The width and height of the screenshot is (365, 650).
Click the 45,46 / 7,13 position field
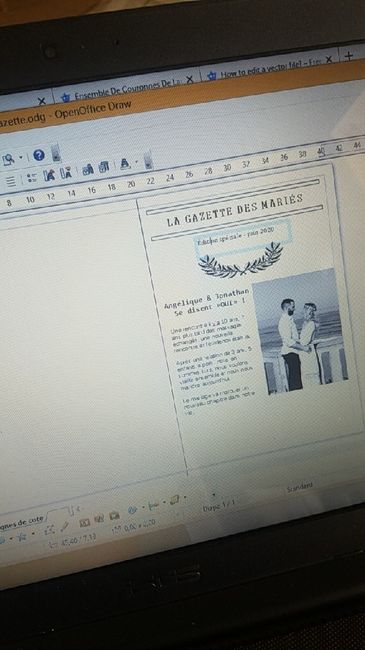(x=73, y=541)
